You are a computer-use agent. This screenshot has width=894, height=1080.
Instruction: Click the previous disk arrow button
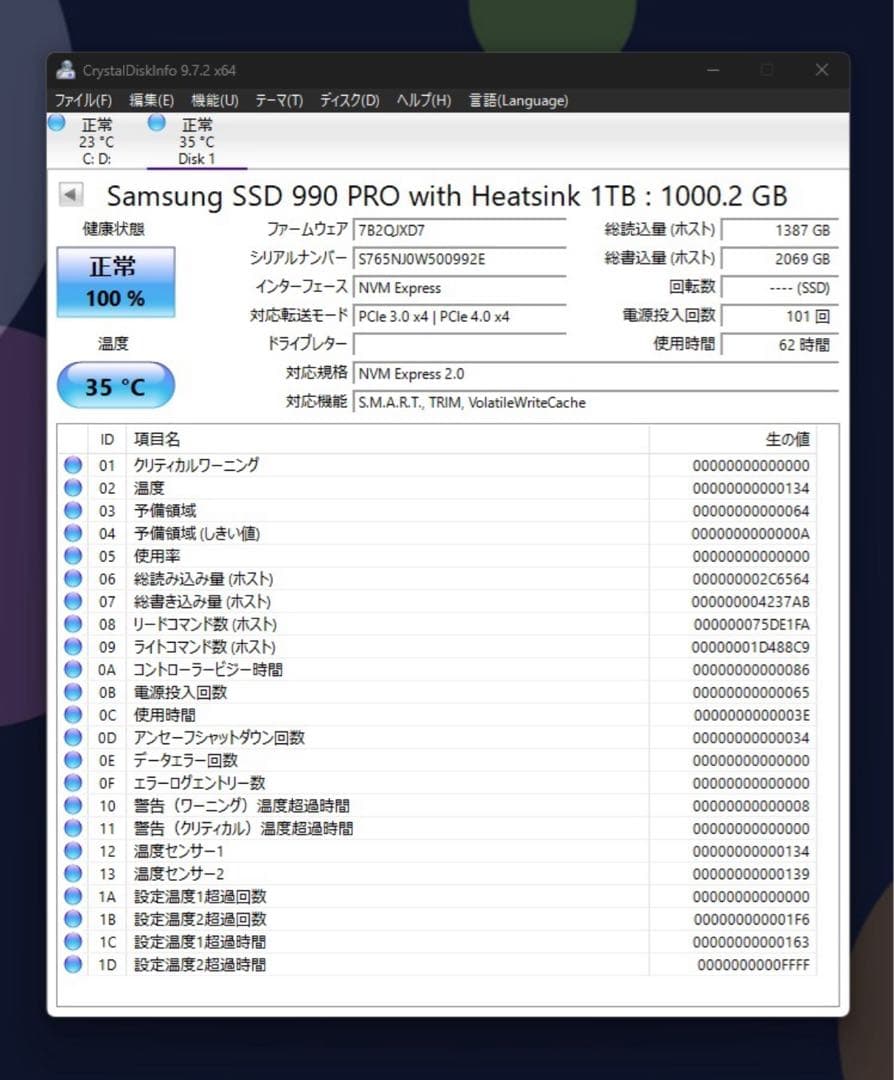tap(69, 196)
